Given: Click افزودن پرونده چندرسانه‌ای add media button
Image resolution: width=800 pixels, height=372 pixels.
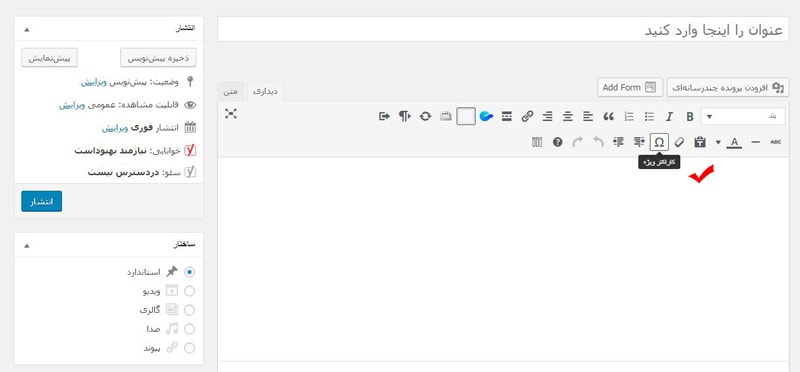Looking at the screenshot, I should (x=728, y=87).
